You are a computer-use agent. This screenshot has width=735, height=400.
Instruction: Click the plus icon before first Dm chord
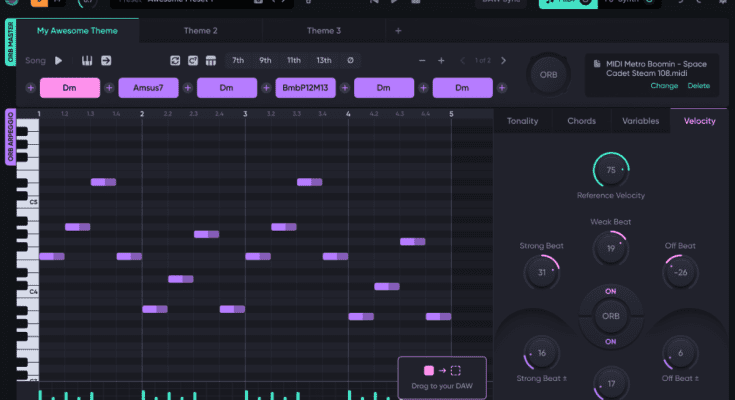[x=31, y=88]
